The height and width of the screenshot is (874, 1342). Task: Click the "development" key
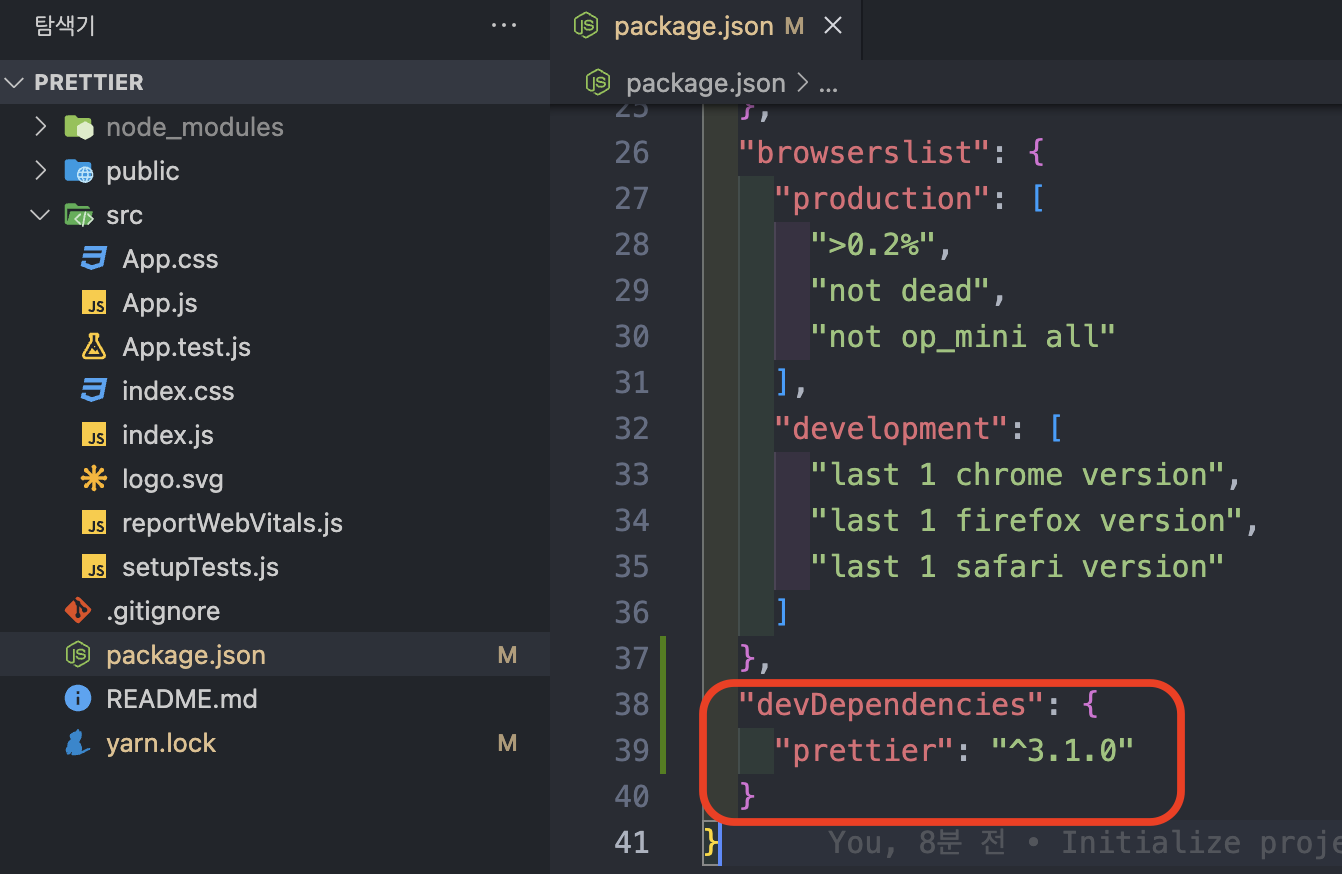892,428
